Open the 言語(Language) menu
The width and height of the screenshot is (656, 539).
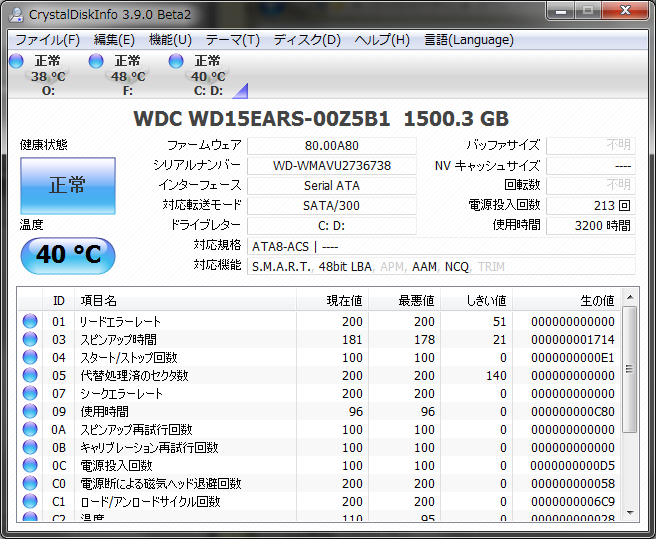click(x=469, y=40)
